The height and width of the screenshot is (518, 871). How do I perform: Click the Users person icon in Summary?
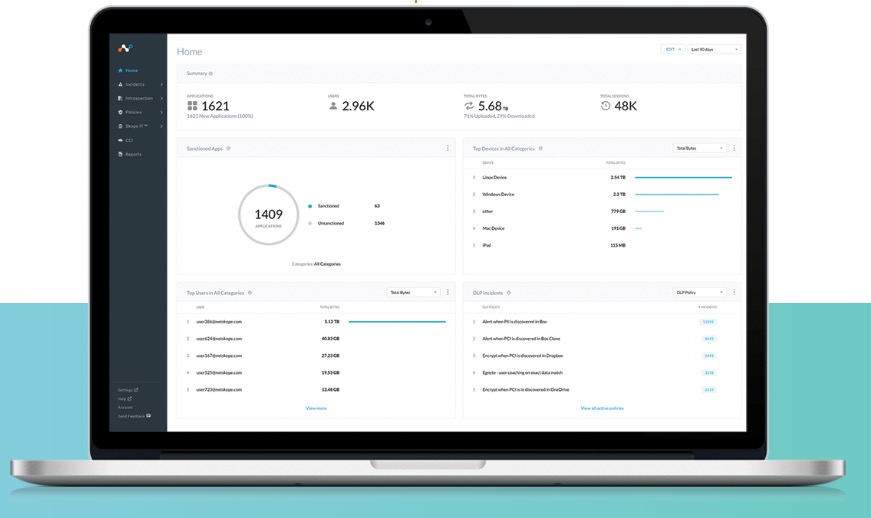click(x=333, y=105)
